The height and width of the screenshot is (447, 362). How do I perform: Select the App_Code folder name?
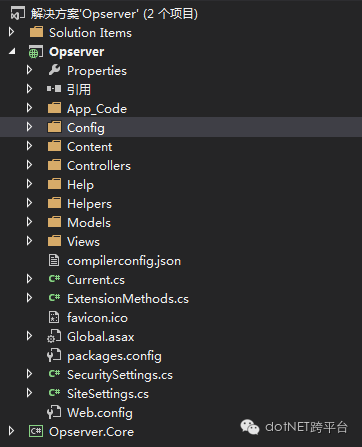point(97,109)
